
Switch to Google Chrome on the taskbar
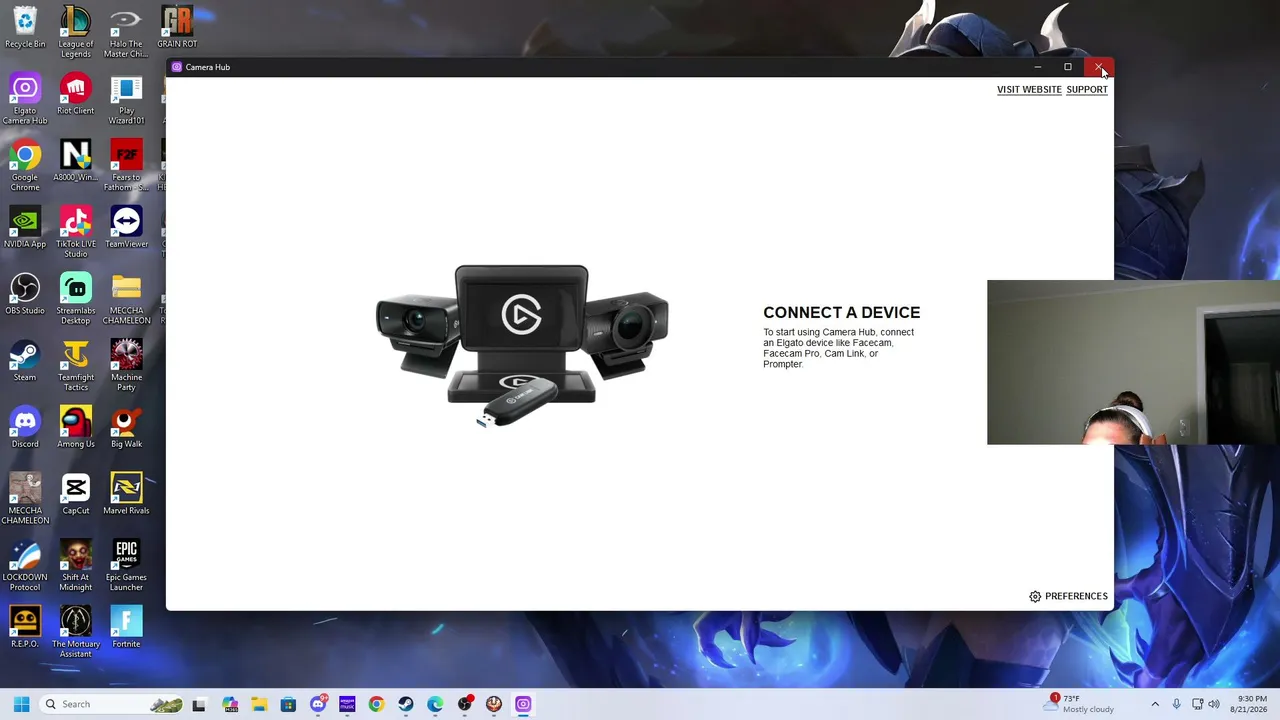pos(376,704)
